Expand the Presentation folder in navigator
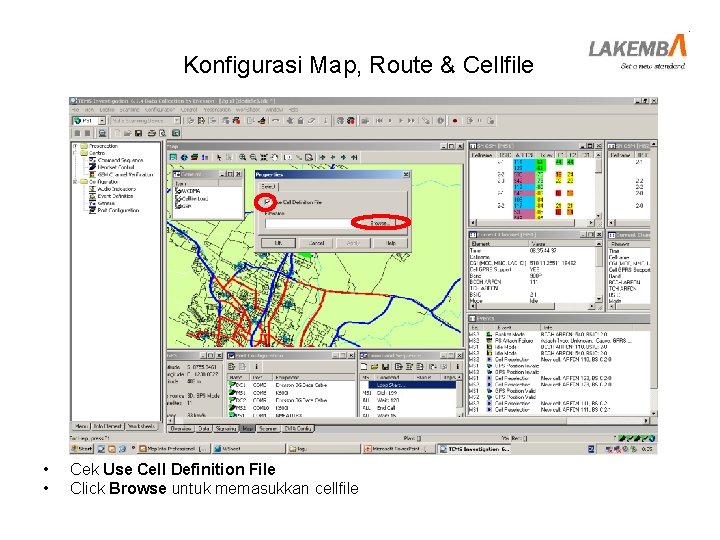The image size is (720, 540). click(x=76, y=146)
